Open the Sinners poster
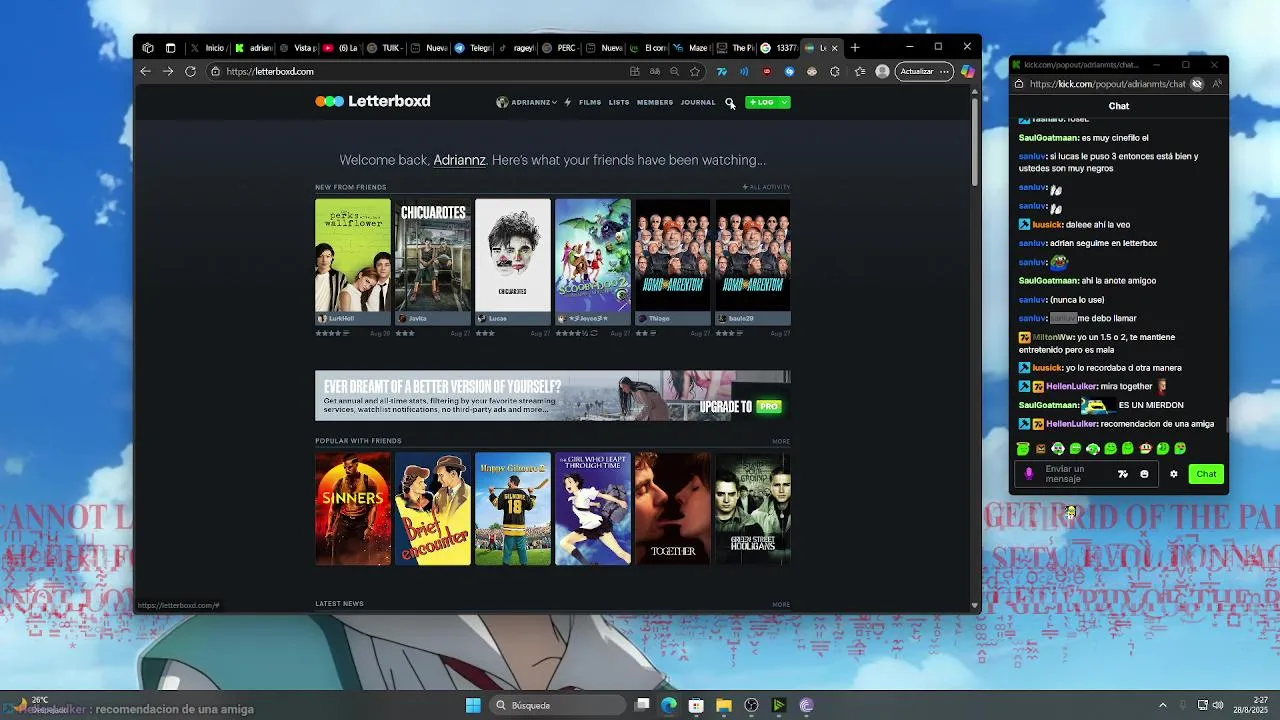This screenshot has height=720, width=1280. coord(353,509)
